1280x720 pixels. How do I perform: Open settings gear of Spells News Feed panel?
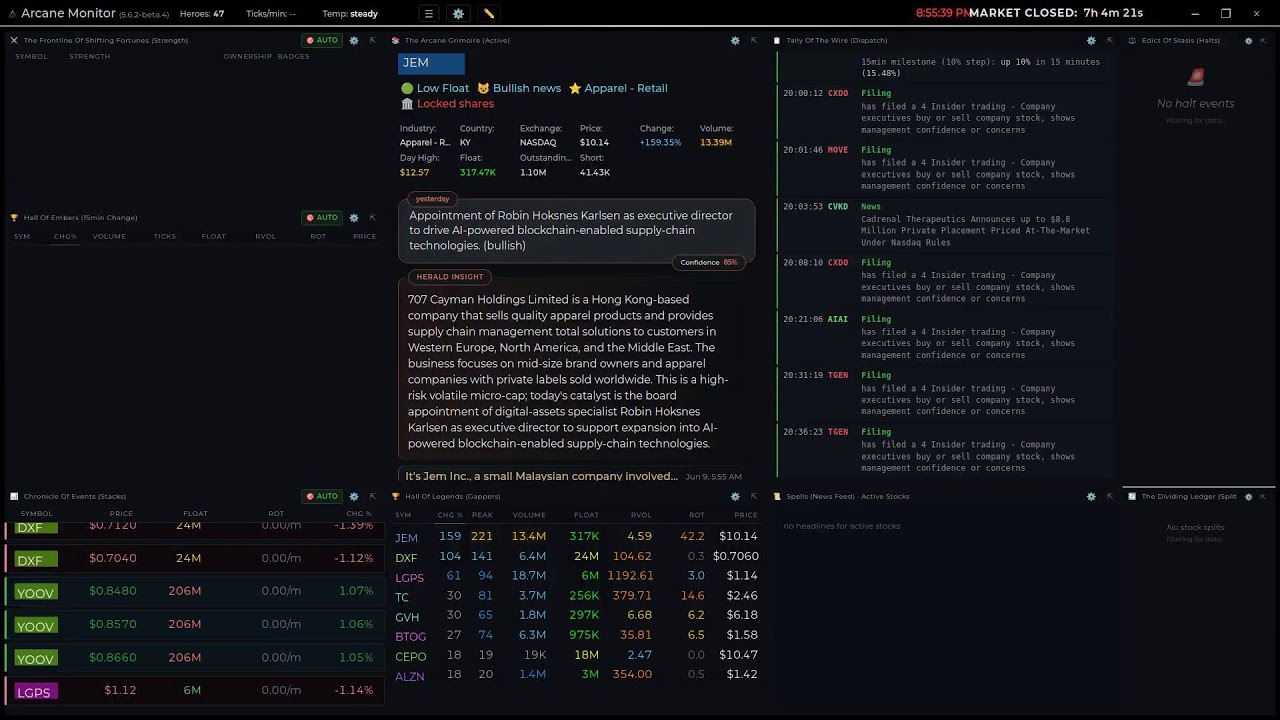pyautogui.click(x=1091, y=496)
